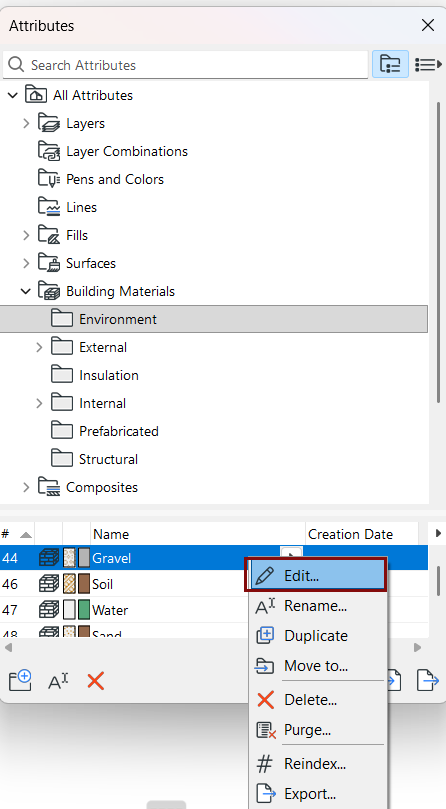
Task: Sort by the Name column header
Action: tap(198, 534)
